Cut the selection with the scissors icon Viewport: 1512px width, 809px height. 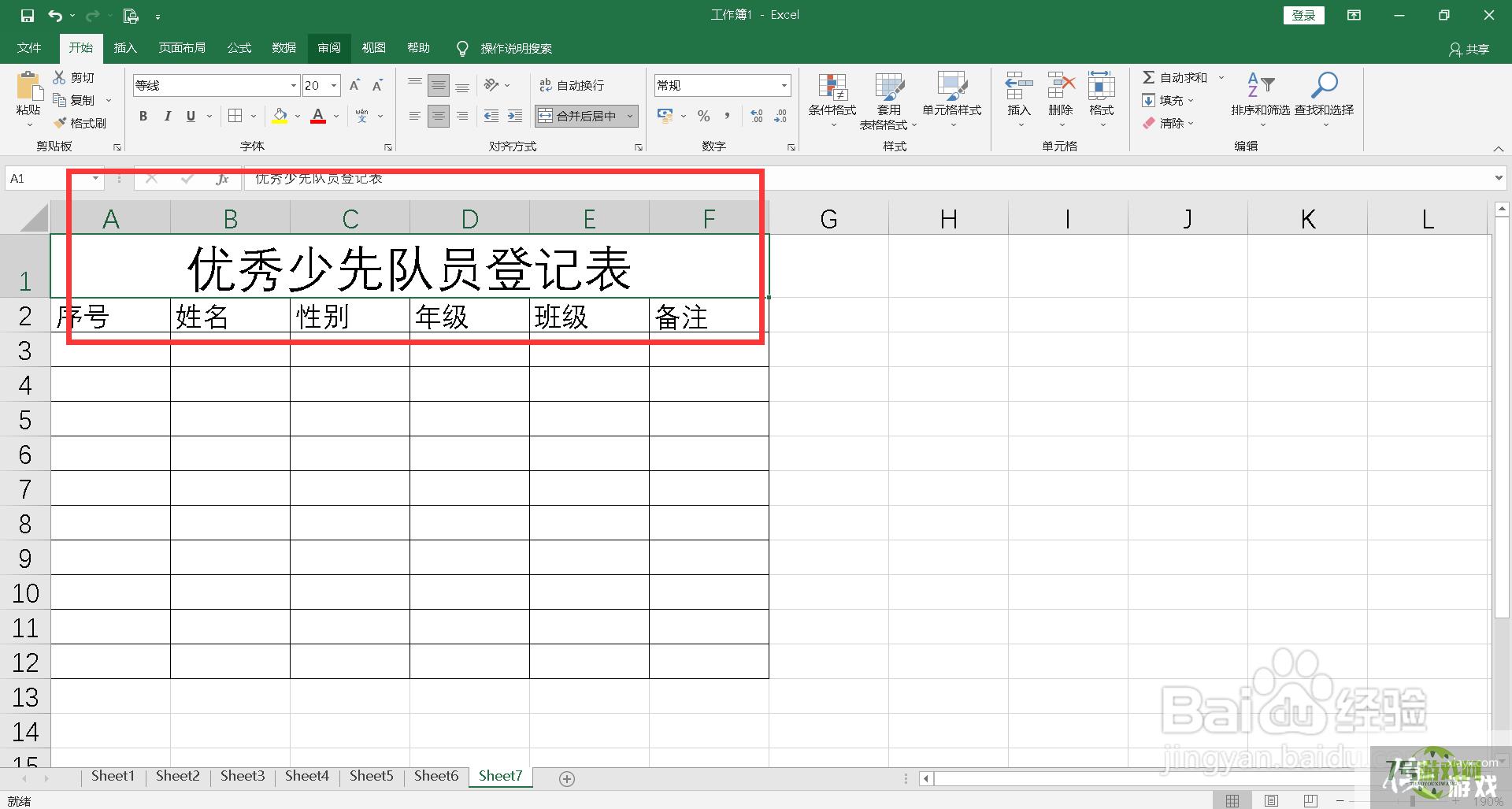(x=59, y=77)
